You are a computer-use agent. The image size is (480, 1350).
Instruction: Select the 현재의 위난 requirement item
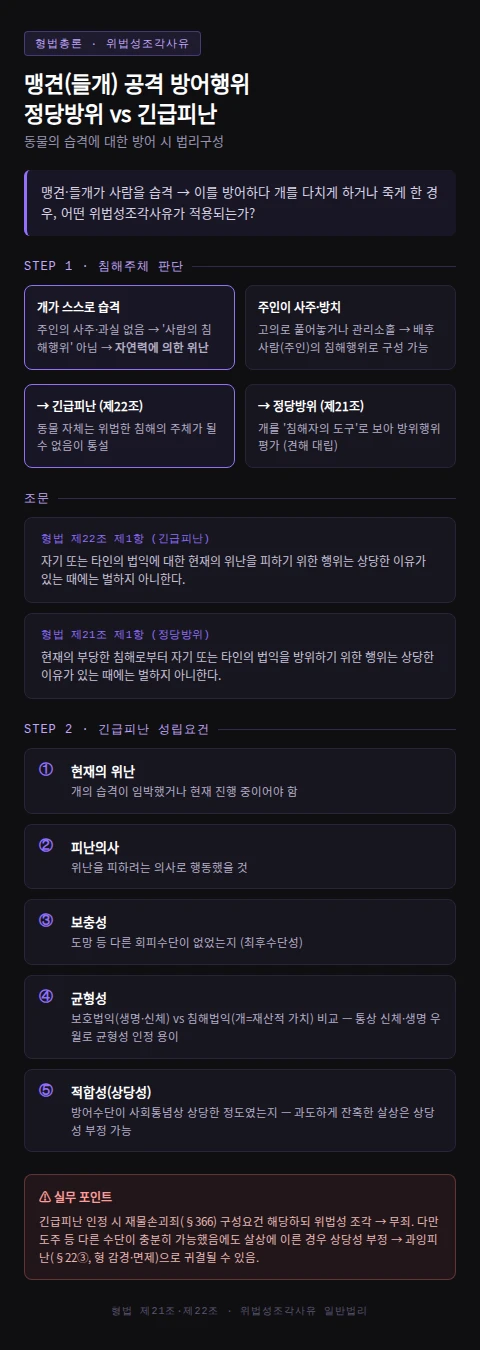[240, 780]
